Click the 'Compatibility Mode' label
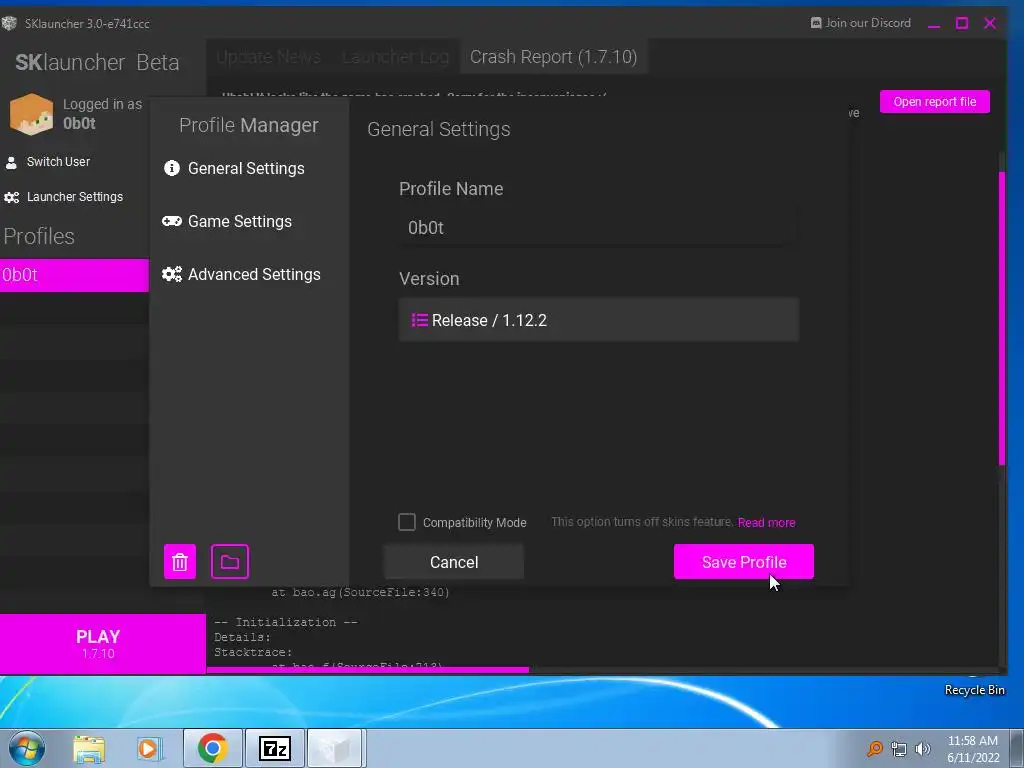Screen dimensions: 1024x768 (475, 522)
